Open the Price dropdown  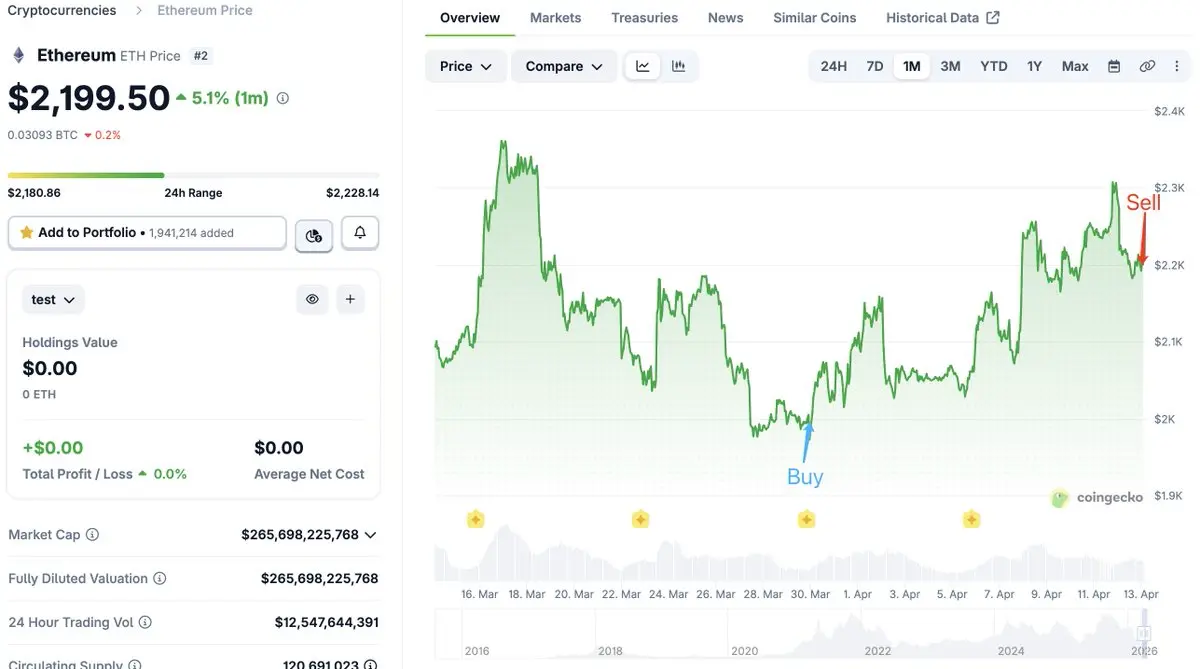(466, 66)
